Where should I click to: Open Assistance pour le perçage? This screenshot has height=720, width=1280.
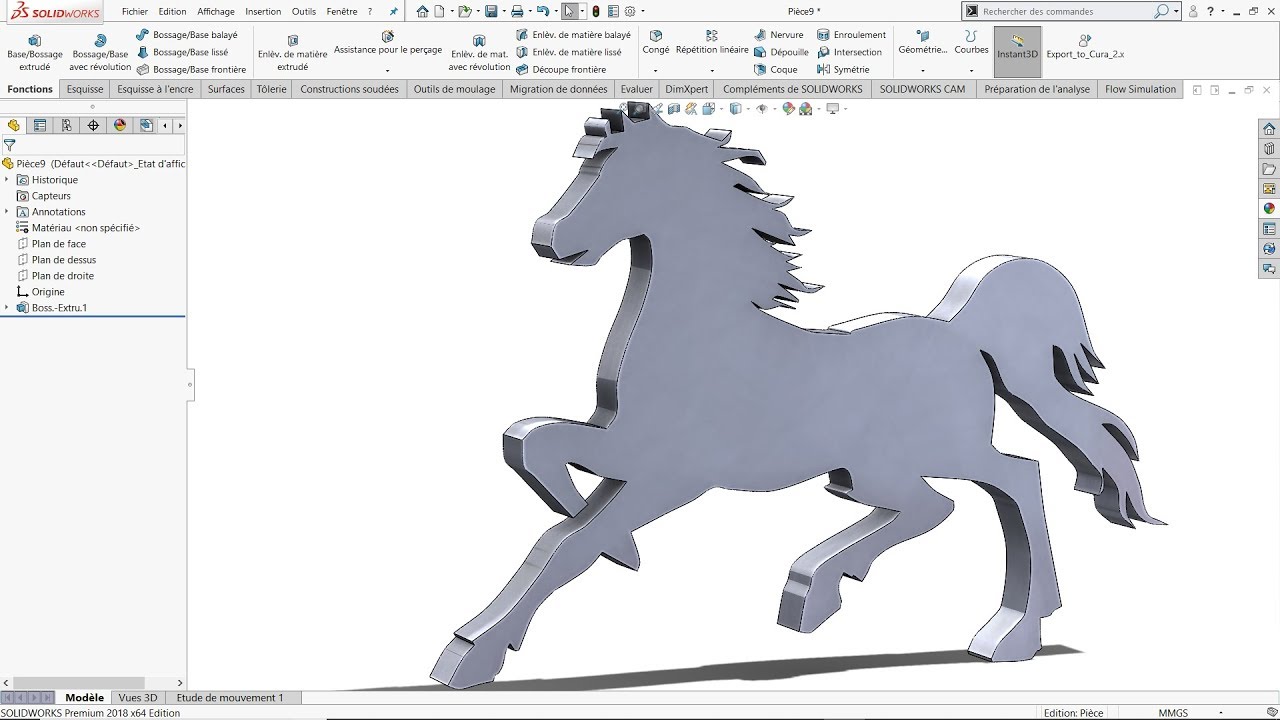[x=388, y=43]
